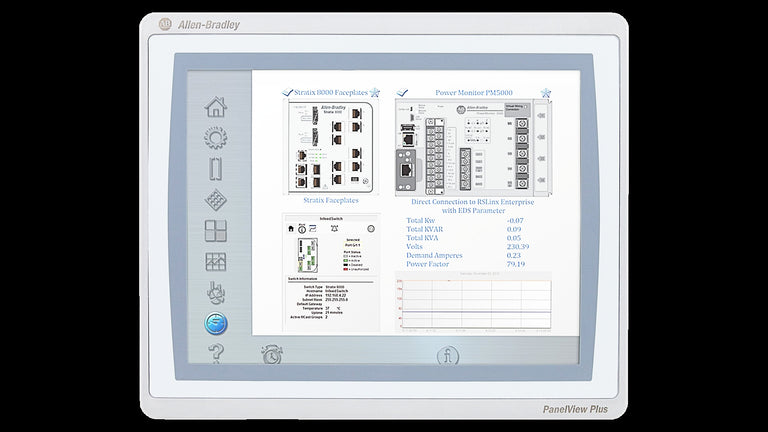Go to the Home screen icon in sidebar
Screen dimensions: 768x432
point(216,107)
